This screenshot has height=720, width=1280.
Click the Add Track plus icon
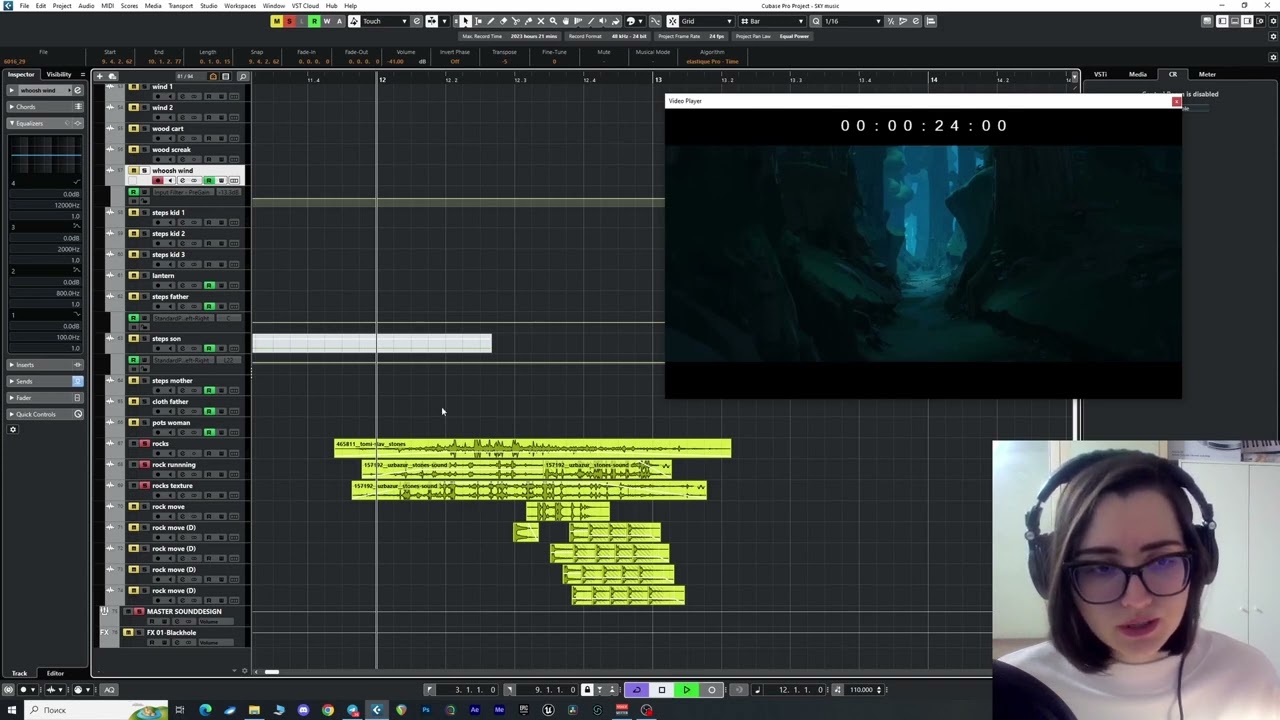pos(99,76)
